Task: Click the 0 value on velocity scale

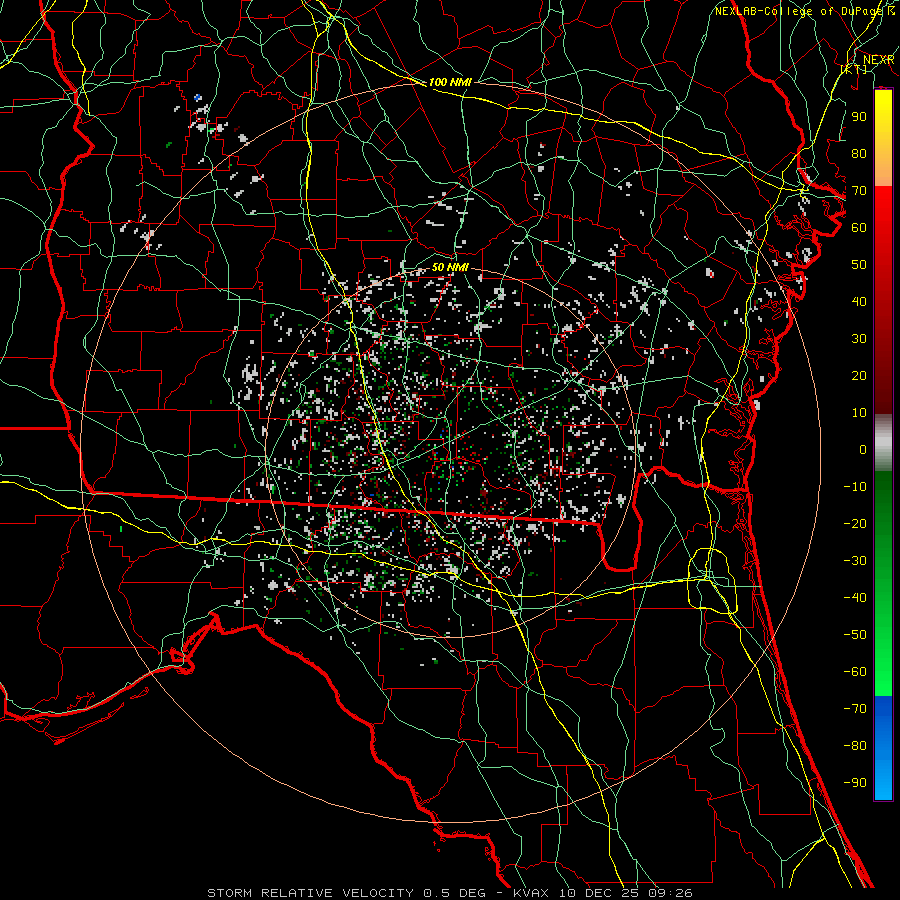Action: click(x=863, y=449)
